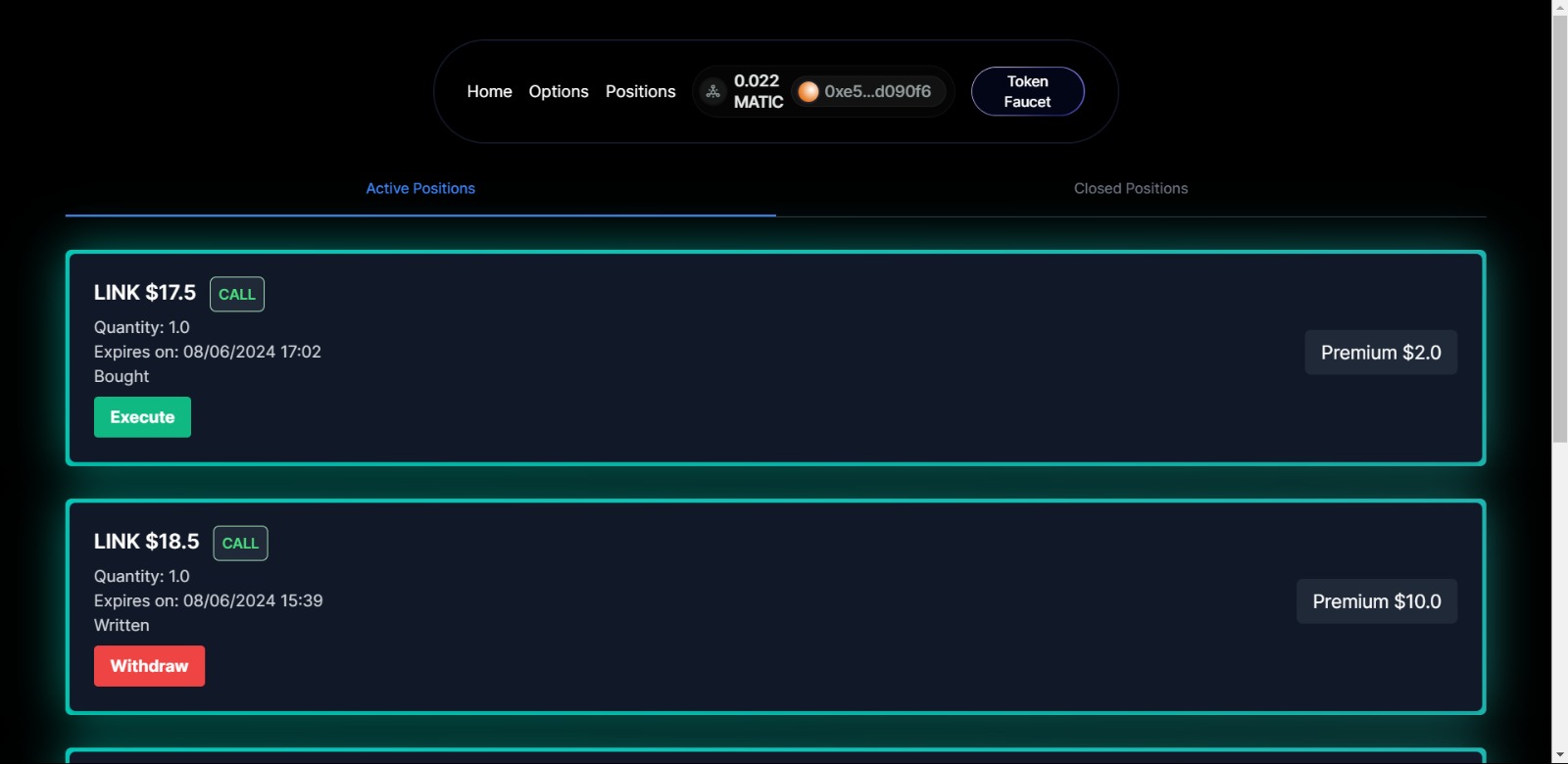Screen dimensions: 1568x764
Task: Go to the Home page
Action: [x=489, y=91]
